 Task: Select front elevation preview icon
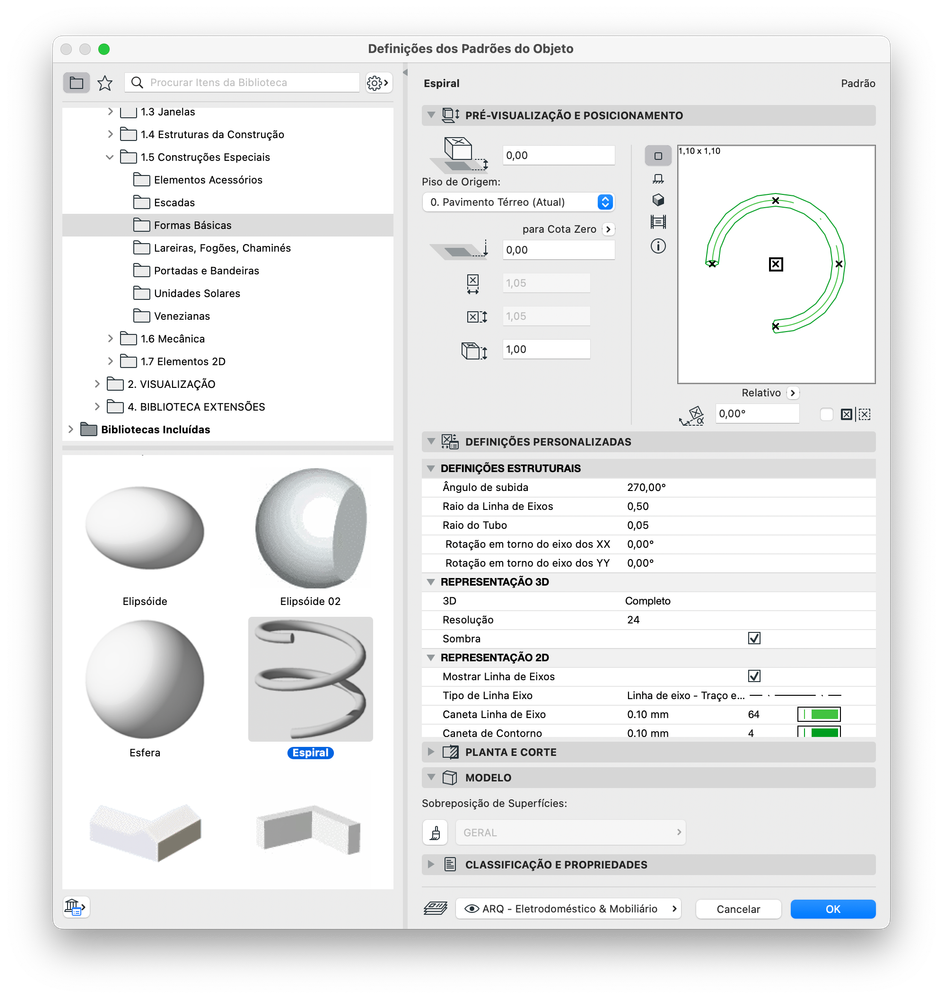[x=658, y=179]
